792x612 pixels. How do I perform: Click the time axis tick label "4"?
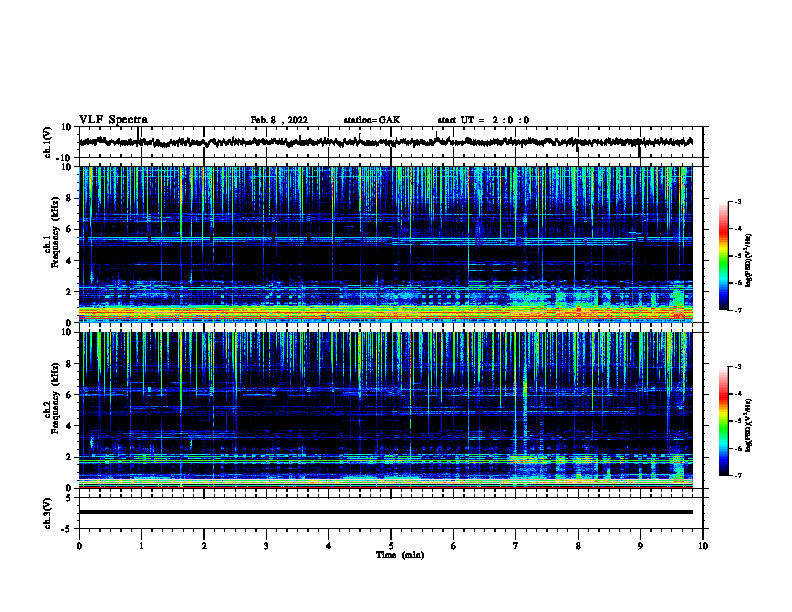(x=329, y=546)
